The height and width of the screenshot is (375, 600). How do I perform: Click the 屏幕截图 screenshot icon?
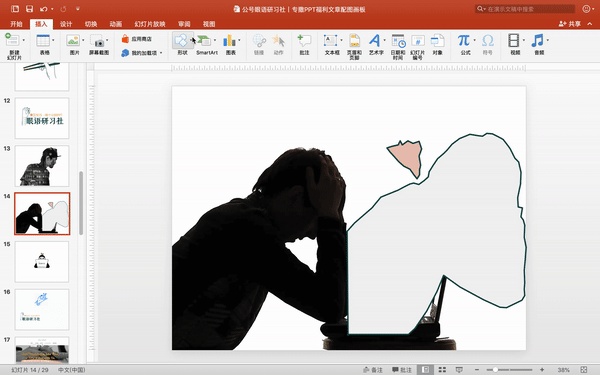[98, 41]
